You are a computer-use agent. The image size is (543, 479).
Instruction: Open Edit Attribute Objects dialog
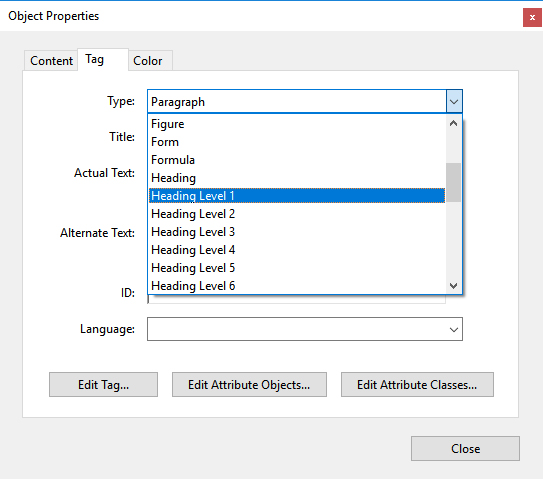click(x=249, y=384)
